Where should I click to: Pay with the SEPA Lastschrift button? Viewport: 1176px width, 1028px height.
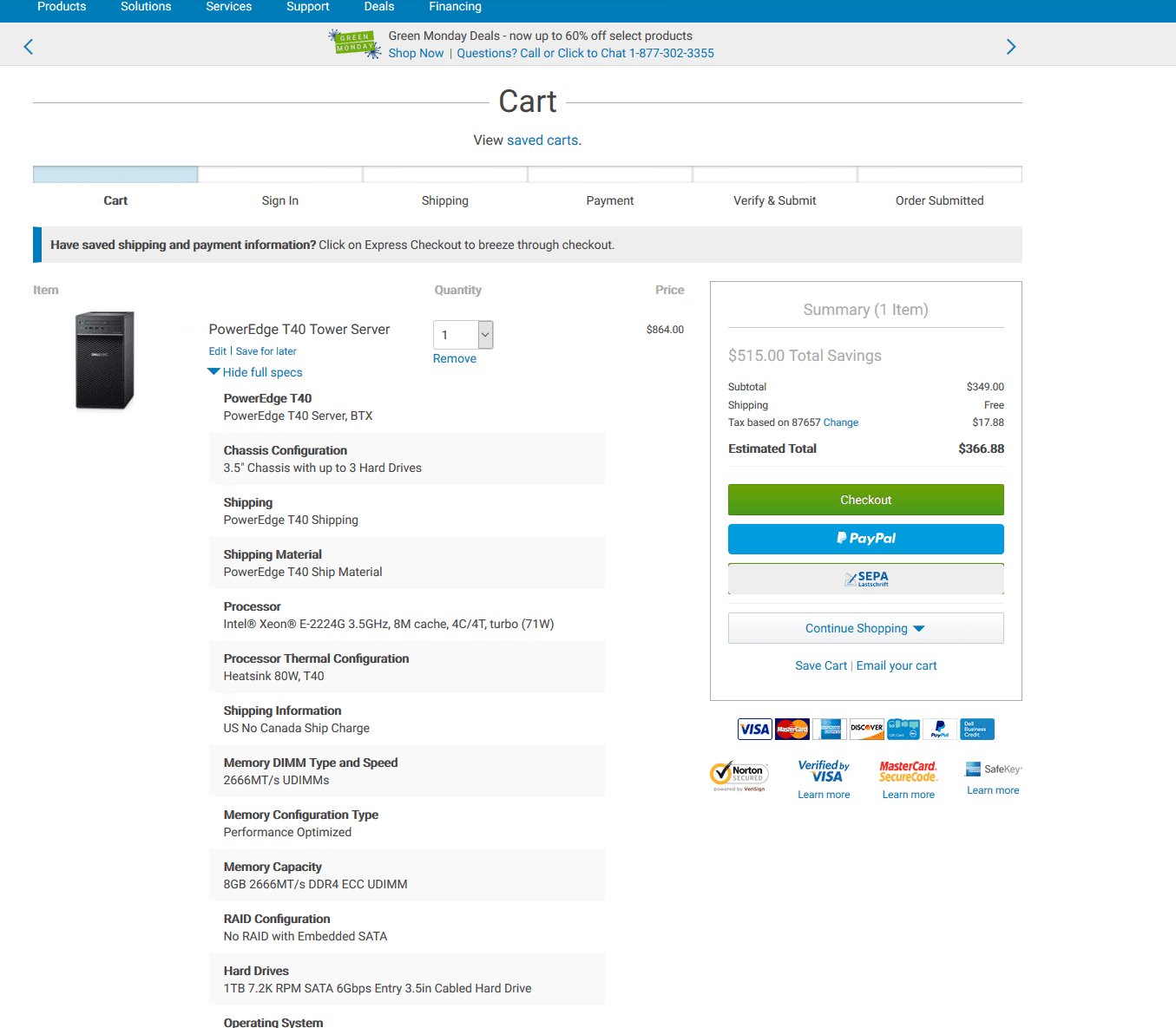pyautogui.click(x=866, y=579)
